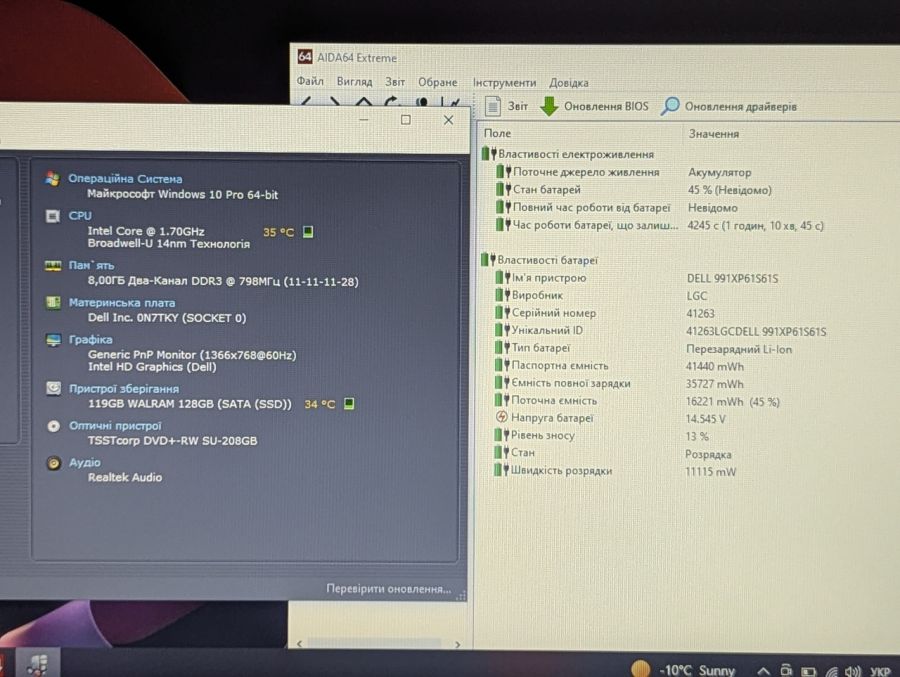Click the Windows flag OS icon
This screenshot has height=677, width=900.
tap(53, 179)
